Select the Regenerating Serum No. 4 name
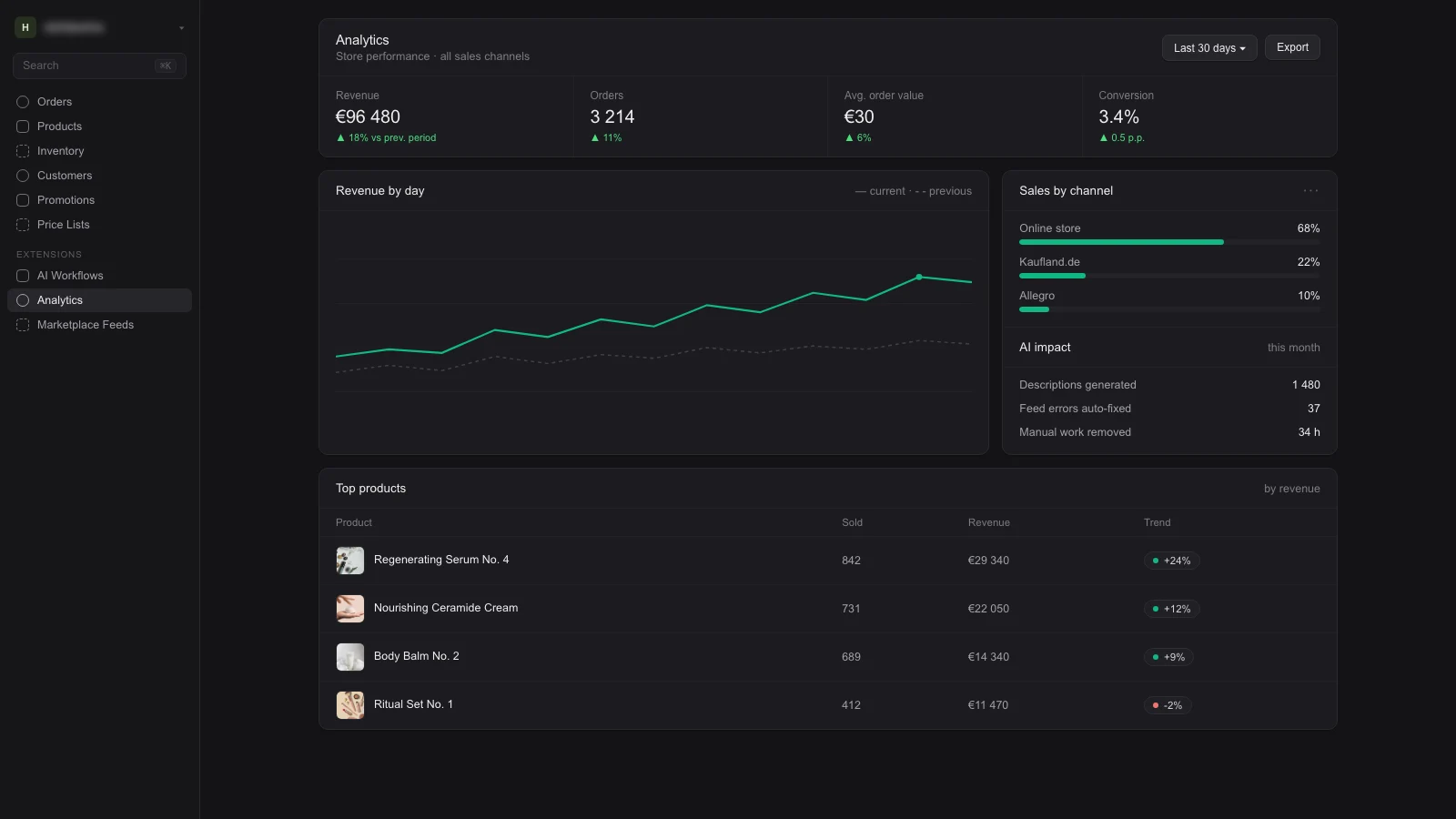1456x819 pixels. click(441, 560)
